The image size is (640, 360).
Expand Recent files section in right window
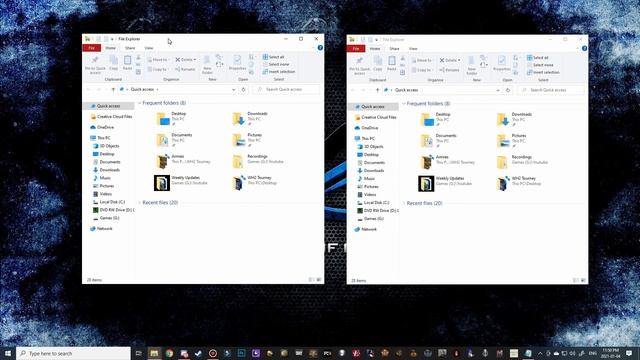(x=404, y=204)
